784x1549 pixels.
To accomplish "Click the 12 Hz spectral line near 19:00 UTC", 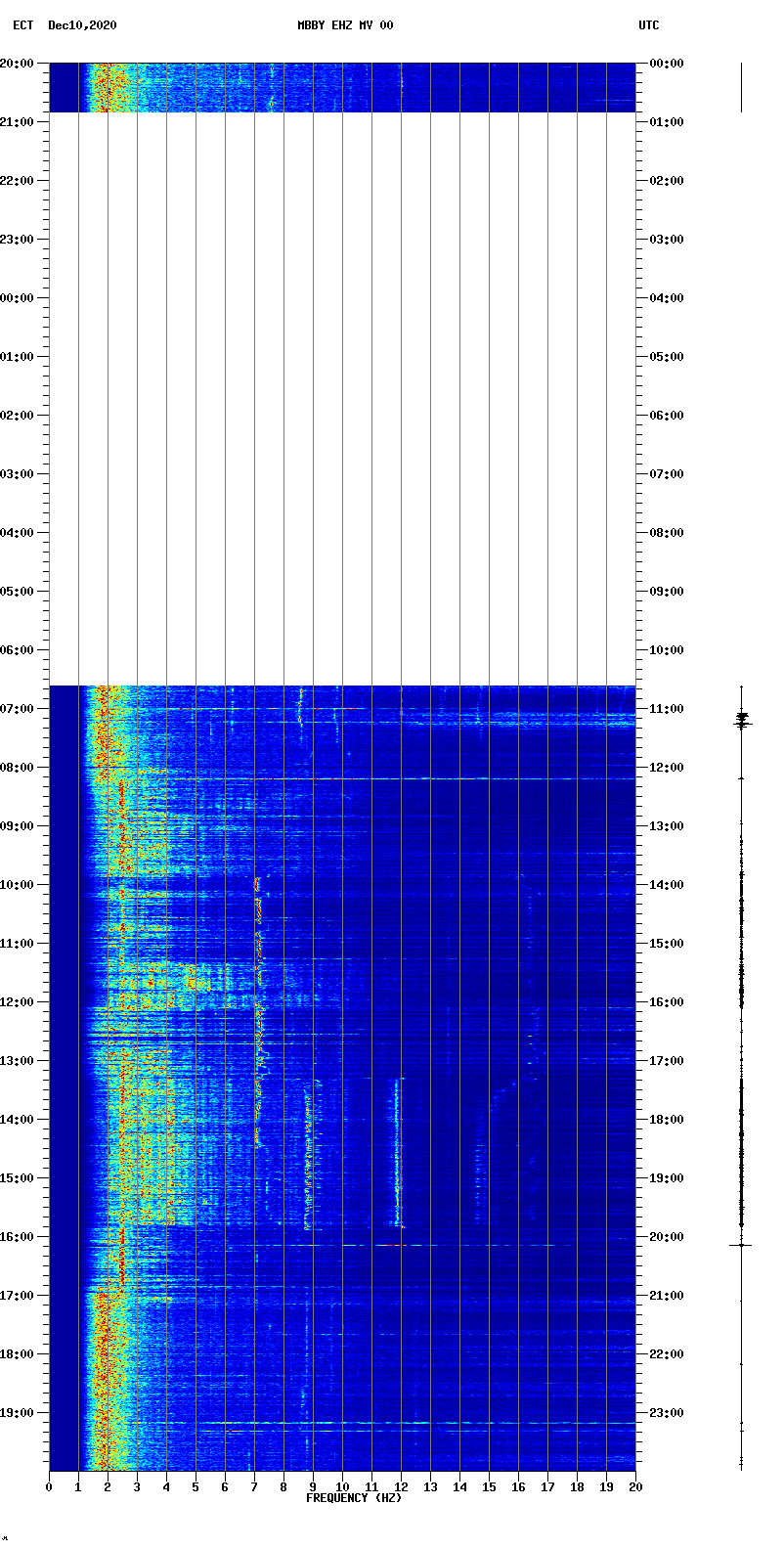I will pos(397,1152).
